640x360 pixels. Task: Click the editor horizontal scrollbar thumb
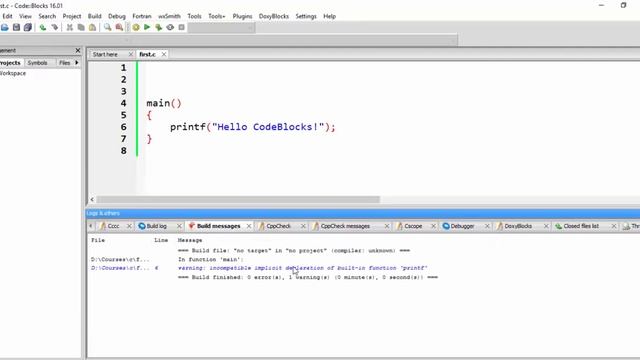pos(238,200)
